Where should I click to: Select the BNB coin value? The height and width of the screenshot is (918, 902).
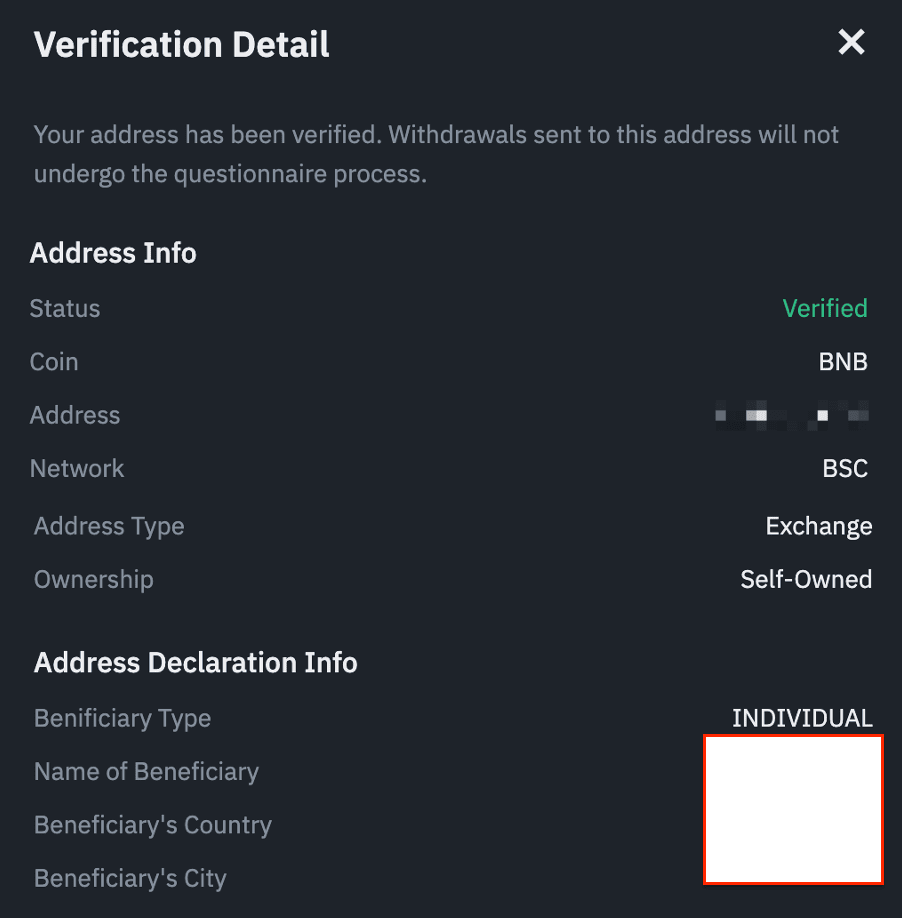(843, 362)
